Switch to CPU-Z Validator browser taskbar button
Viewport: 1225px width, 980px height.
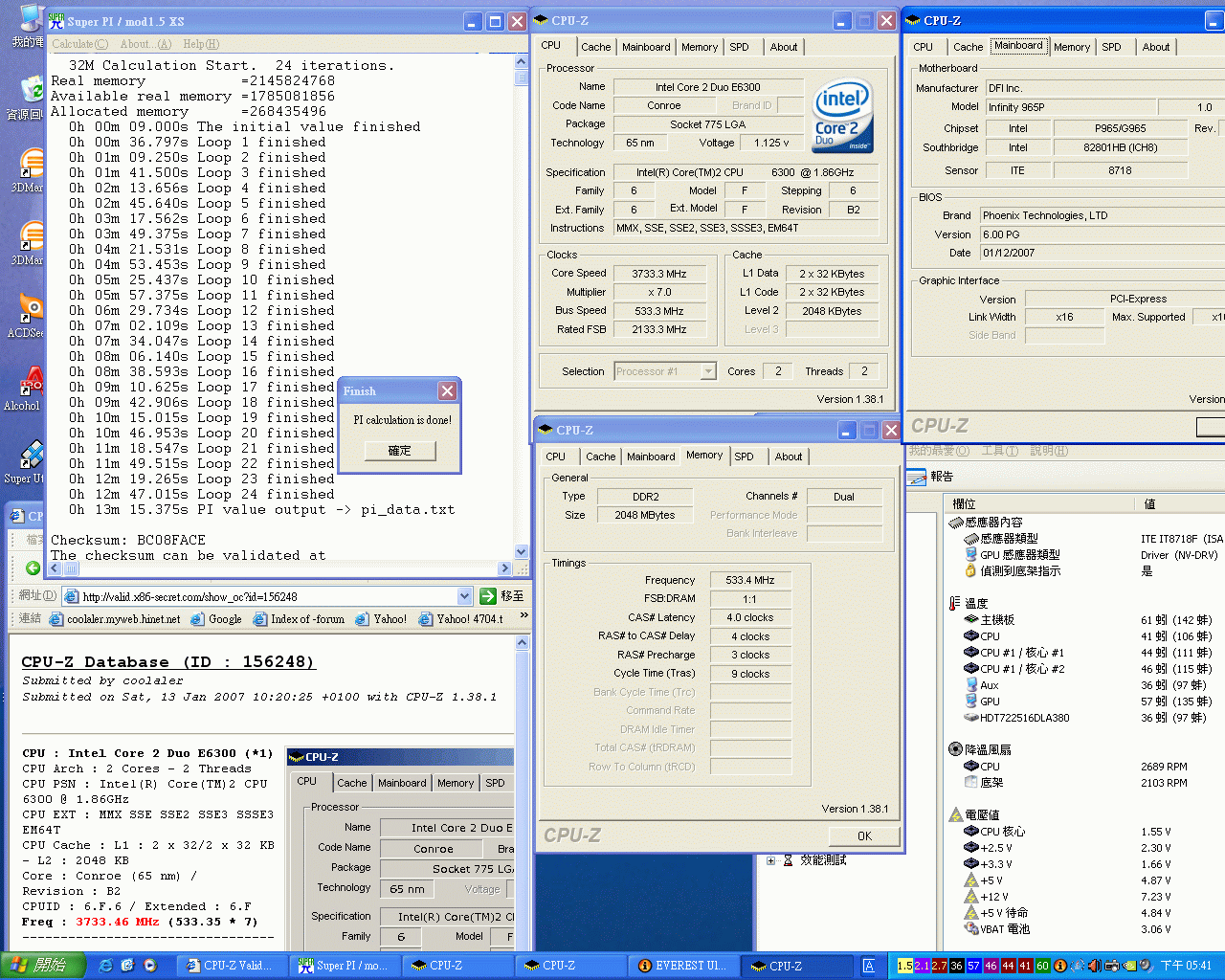(x=230, y=966)
